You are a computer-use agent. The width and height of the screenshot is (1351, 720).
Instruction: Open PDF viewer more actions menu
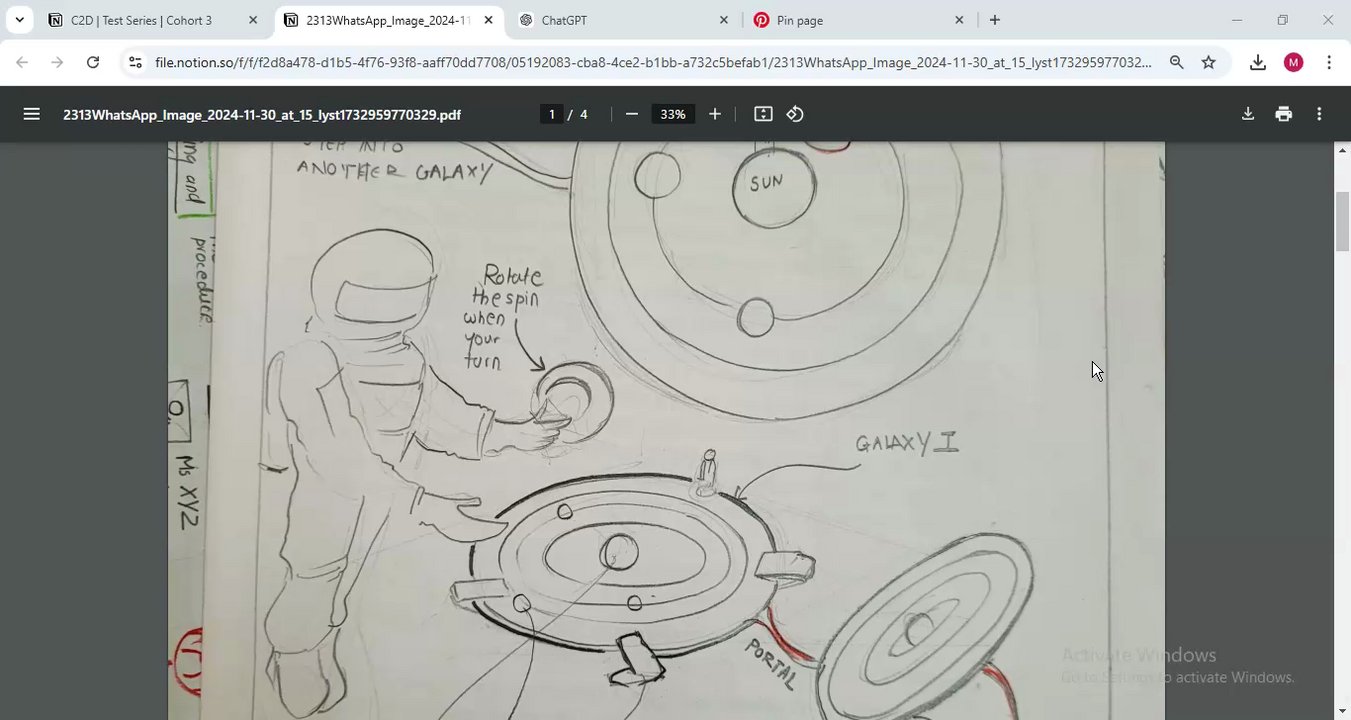(1319, 114)
